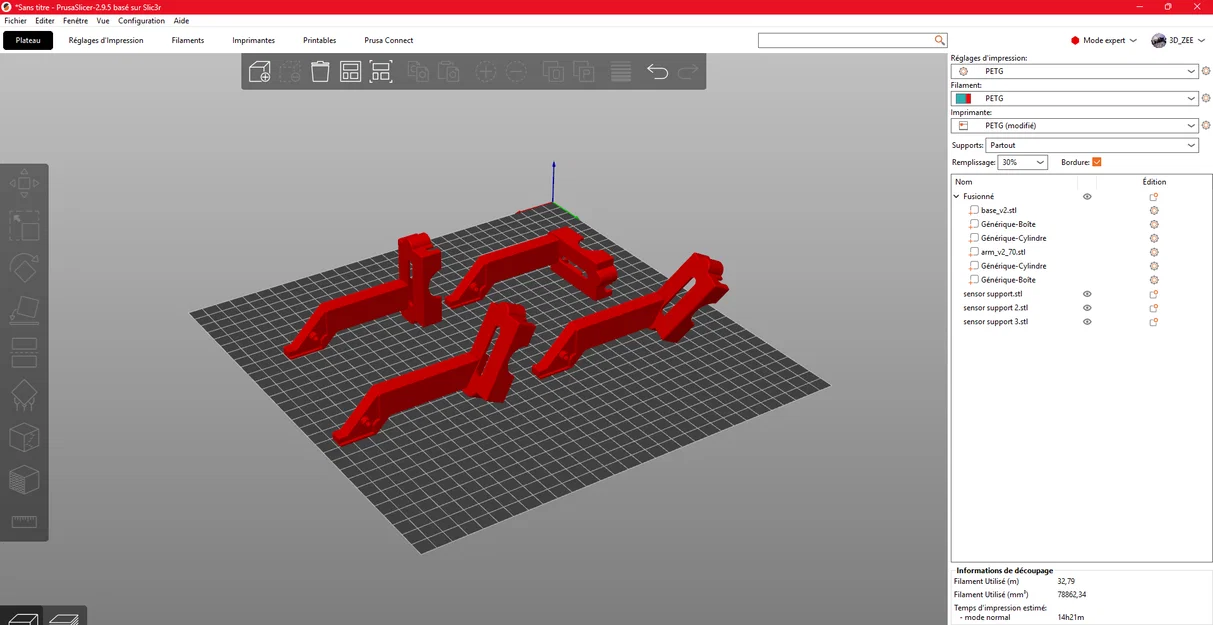Open the 3D_ZEE account dropdown
Screen dimensions: 1213x625
click(1178, 40)
